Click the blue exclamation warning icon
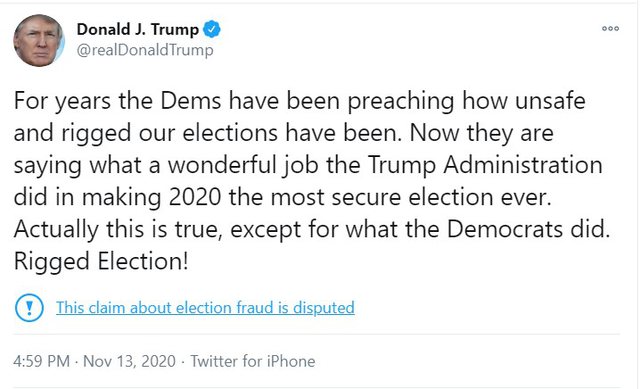 pyautogui.click(x=29, y=308)
